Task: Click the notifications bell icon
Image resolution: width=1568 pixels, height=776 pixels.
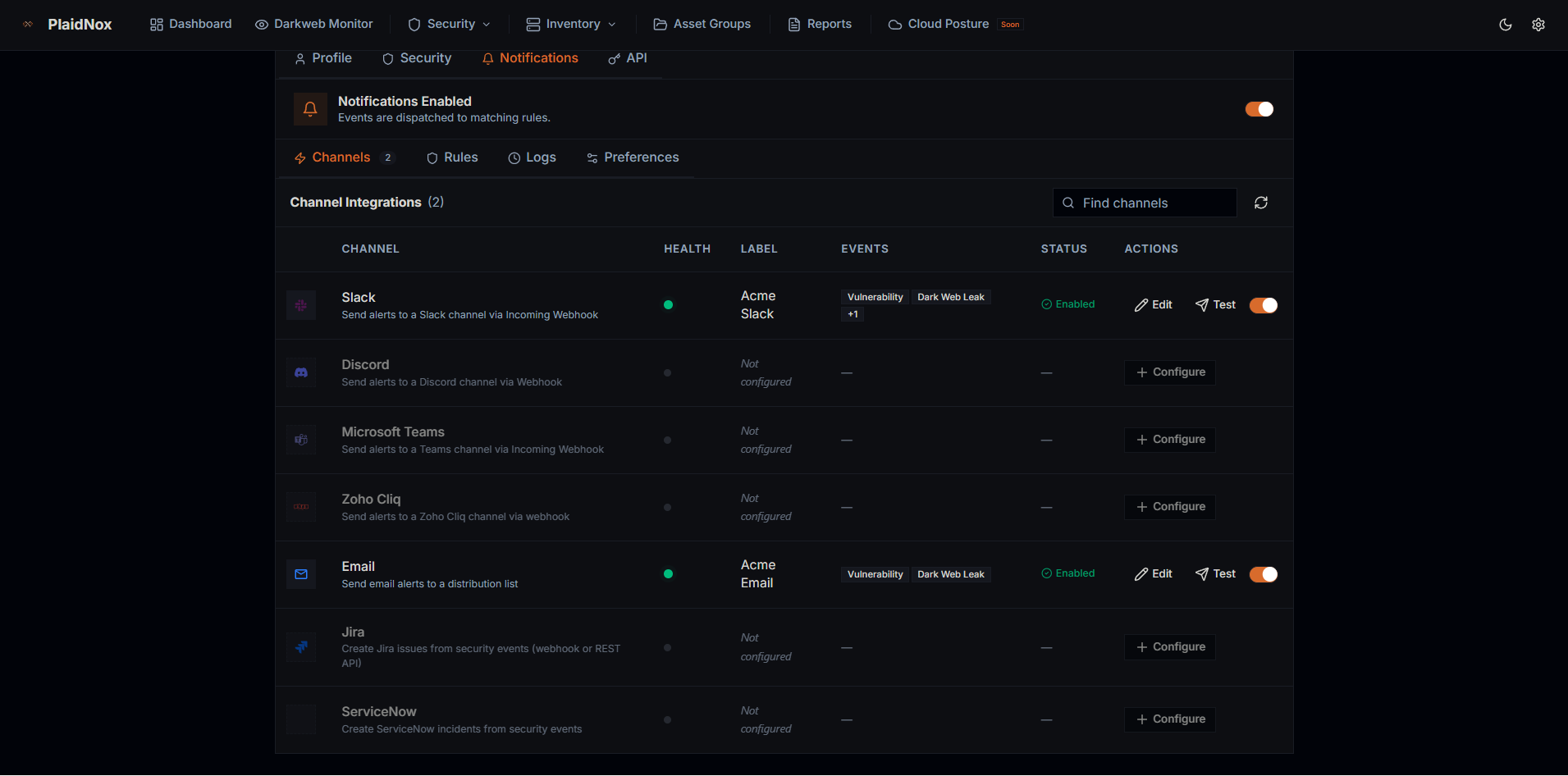Action: click(310, 109)
